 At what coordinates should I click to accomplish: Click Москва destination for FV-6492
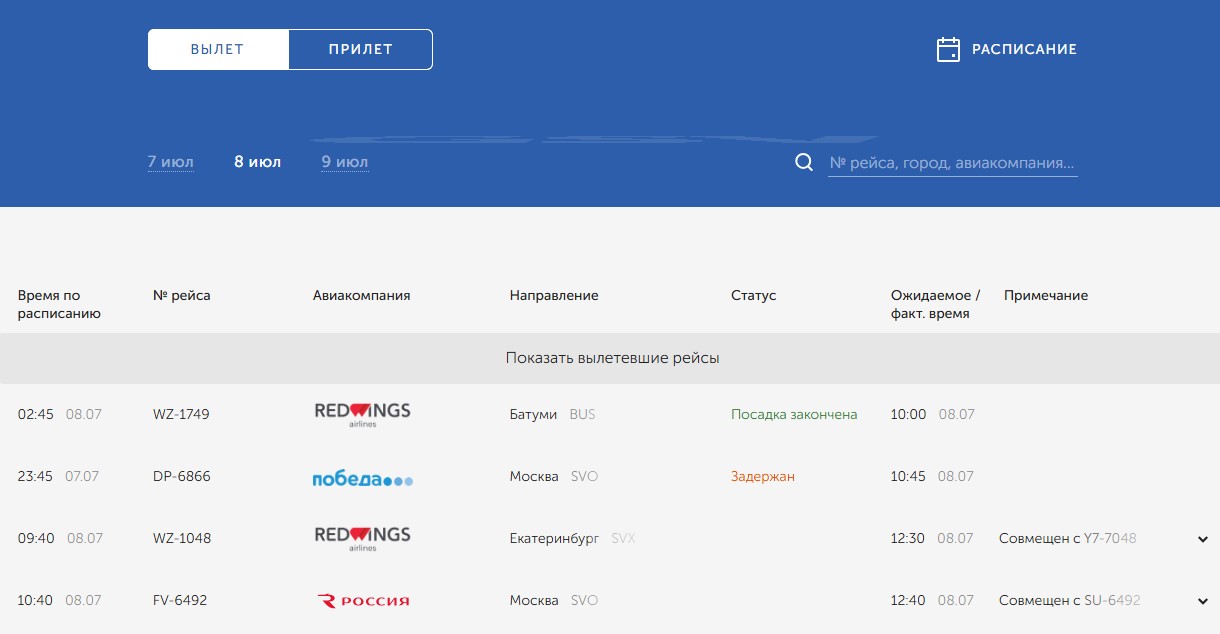tap(534, 600)
